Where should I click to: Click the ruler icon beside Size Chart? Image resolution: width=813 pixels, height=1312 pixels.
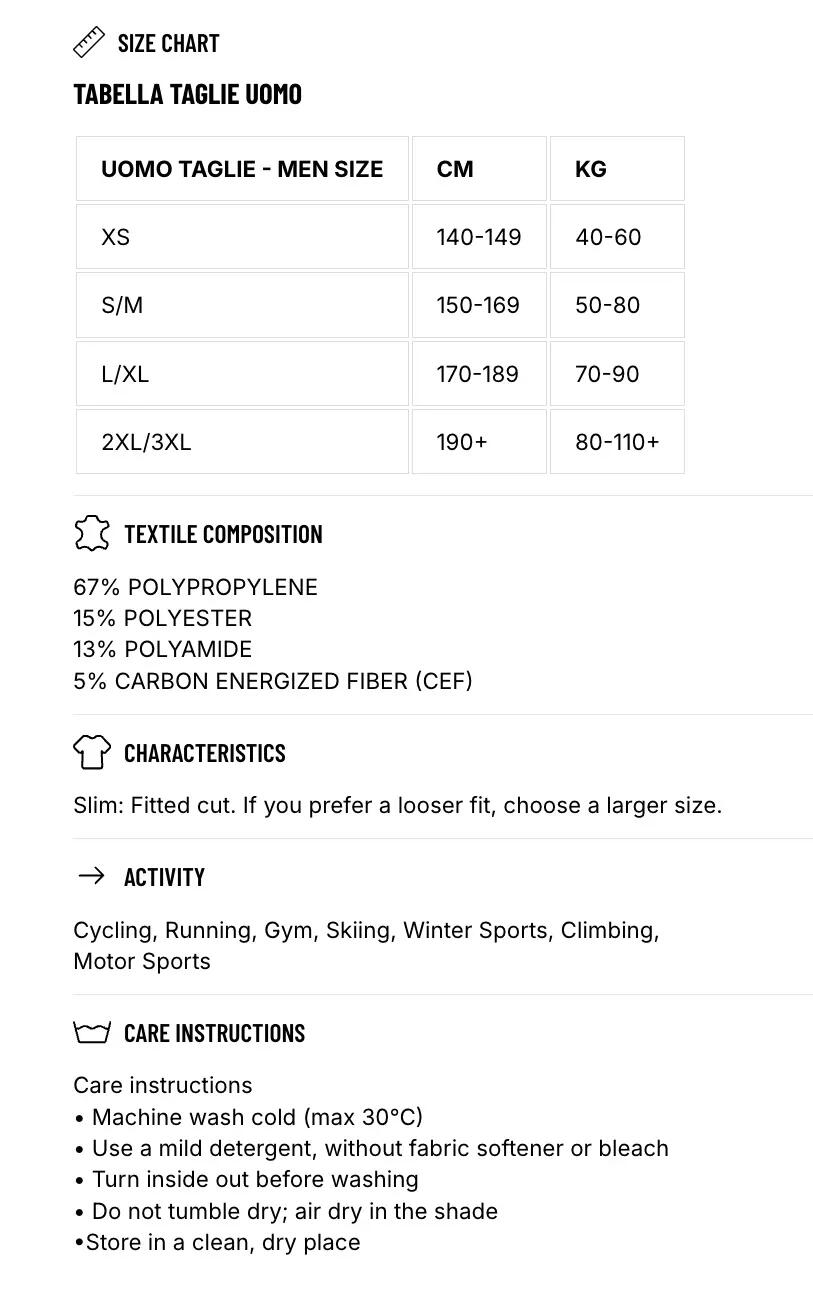89,43
